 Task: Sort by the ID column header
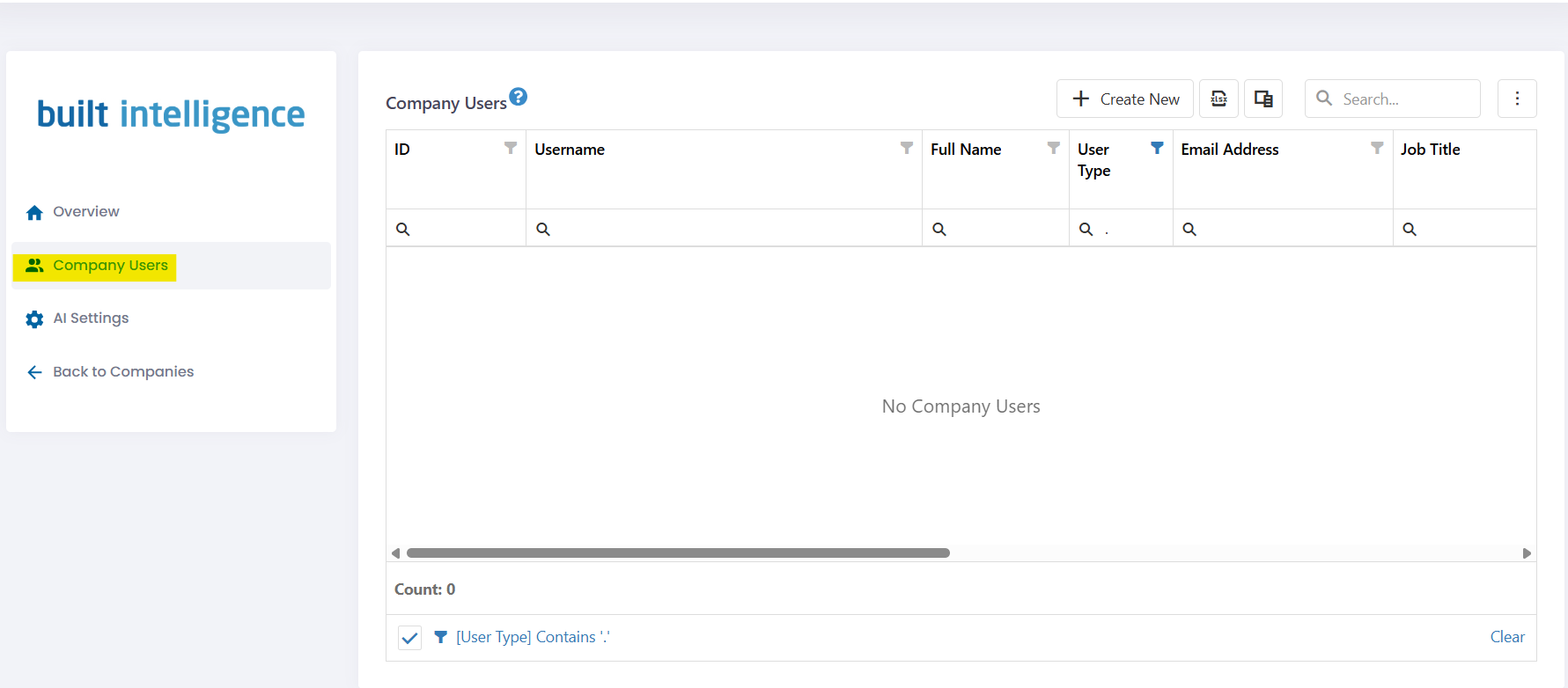[402, 150]
